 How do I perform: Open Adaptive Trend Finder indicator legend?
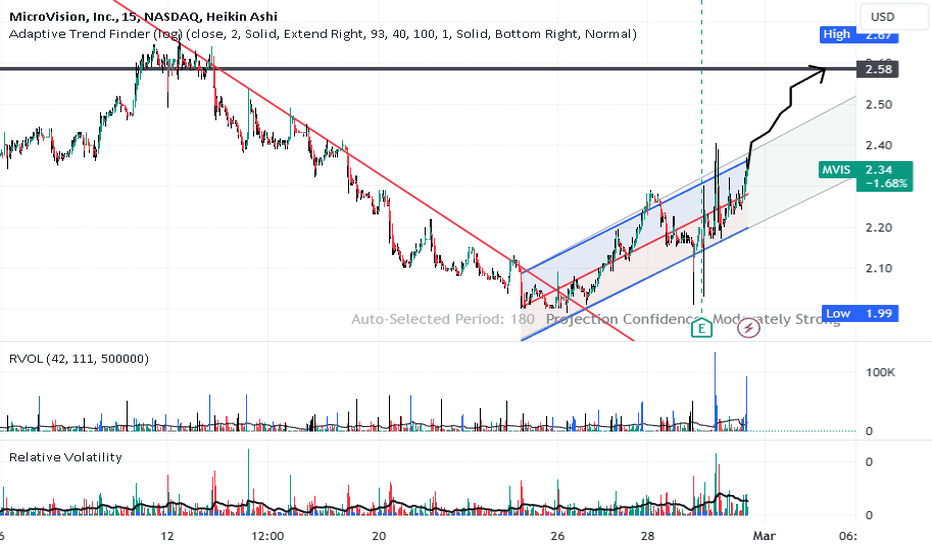coord(323,34)
